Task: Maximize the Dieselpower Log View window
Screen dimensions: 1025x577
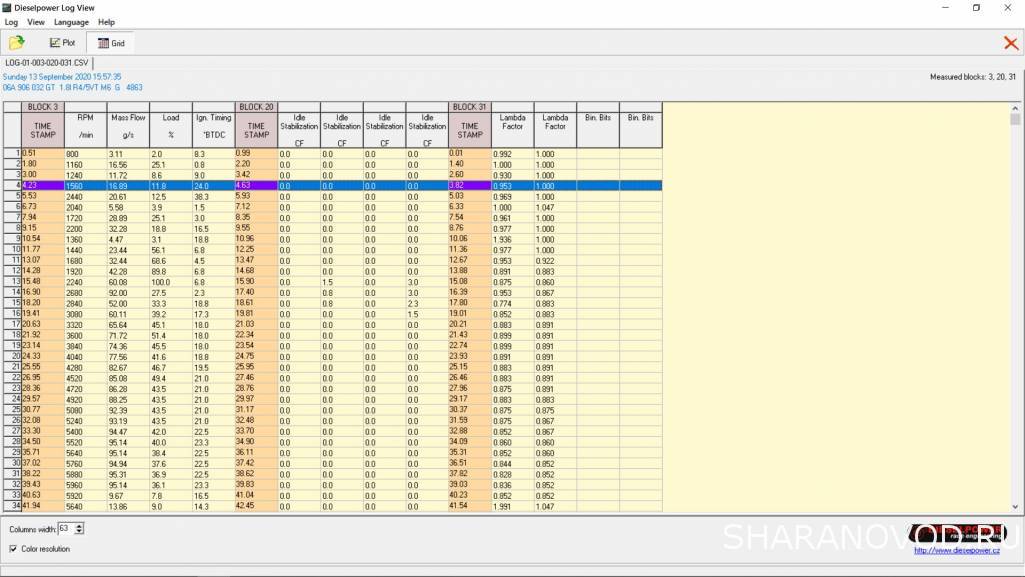Action: [976, 7]
